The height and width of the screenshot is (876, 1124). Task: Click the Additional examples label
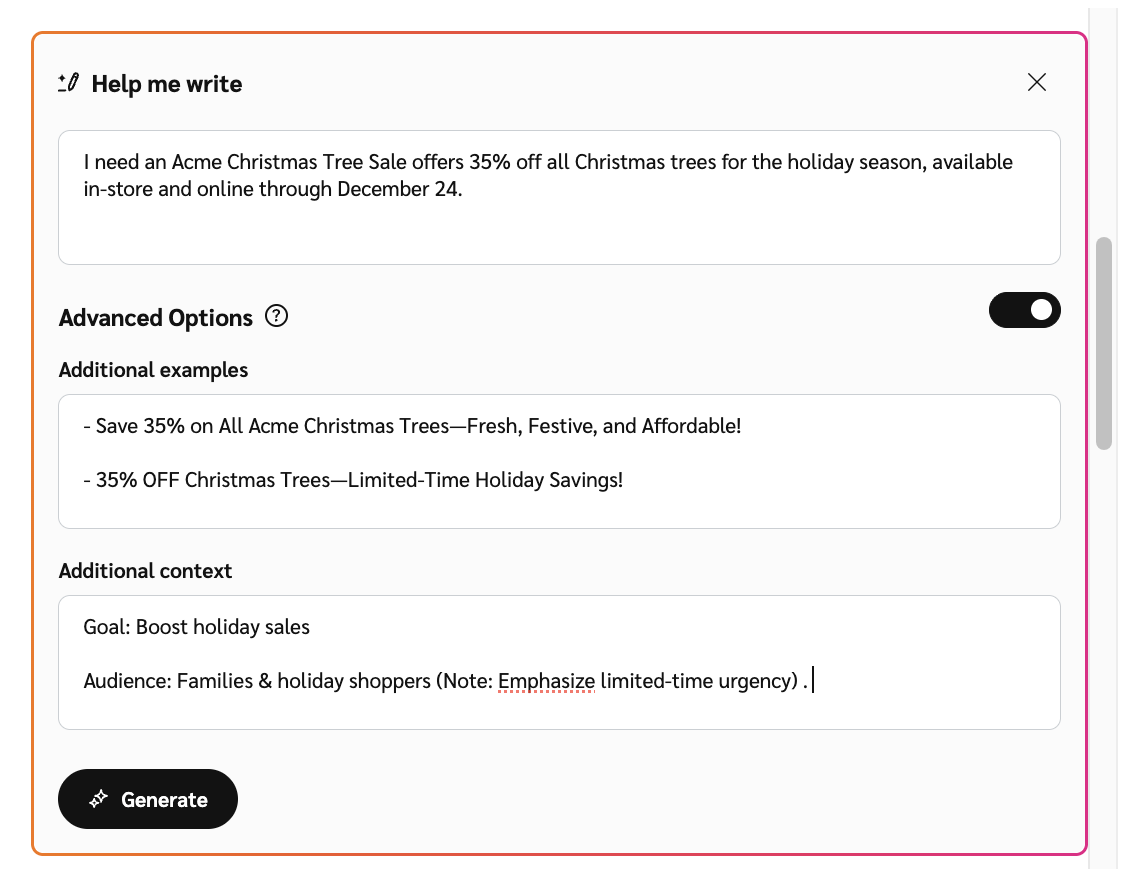click(x=153, y=370)
